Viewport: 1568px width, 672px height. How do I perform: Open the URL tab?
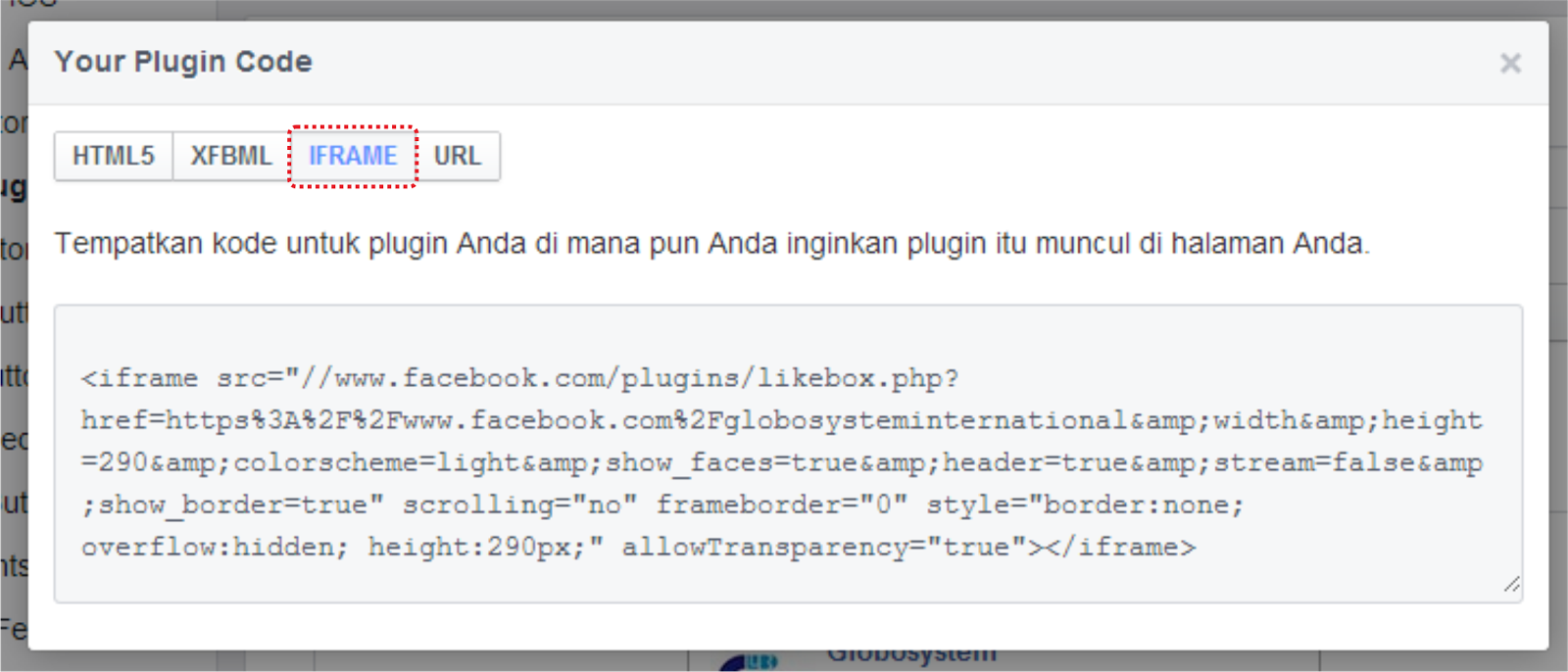[x=458, y=156]
